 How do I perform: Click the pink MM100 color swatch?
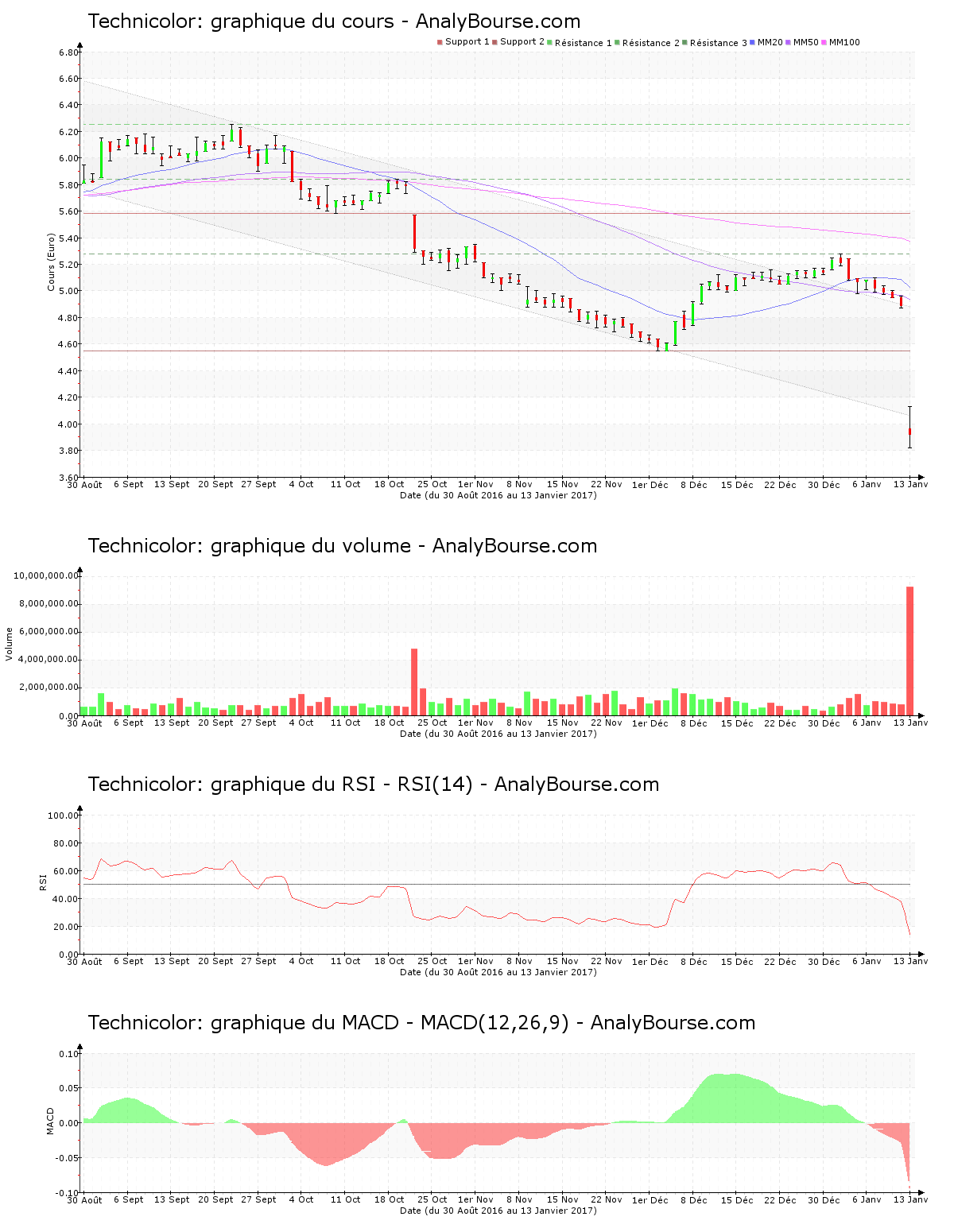pyautogui.click(x=824, y=40)
